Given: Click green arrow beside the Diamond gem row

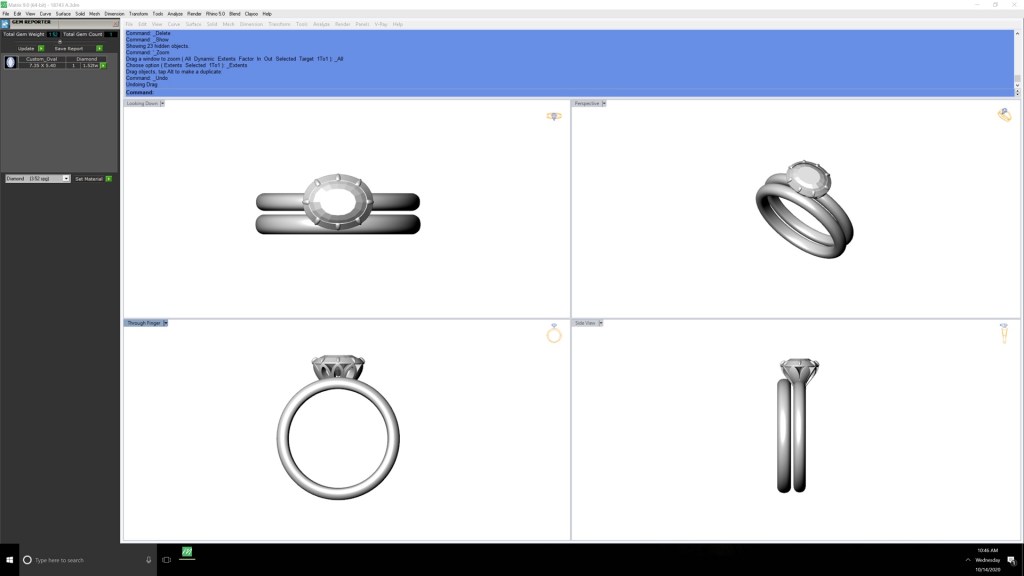Looking at the screenshot, I should (102, 66).
